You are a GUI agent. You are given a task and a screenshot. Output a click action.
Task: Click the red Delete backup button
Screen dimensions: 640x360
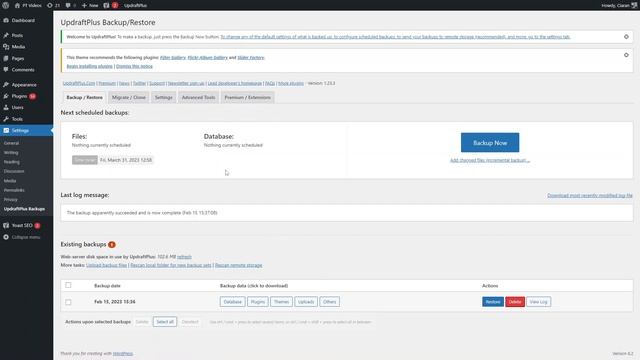pos(515,302)
